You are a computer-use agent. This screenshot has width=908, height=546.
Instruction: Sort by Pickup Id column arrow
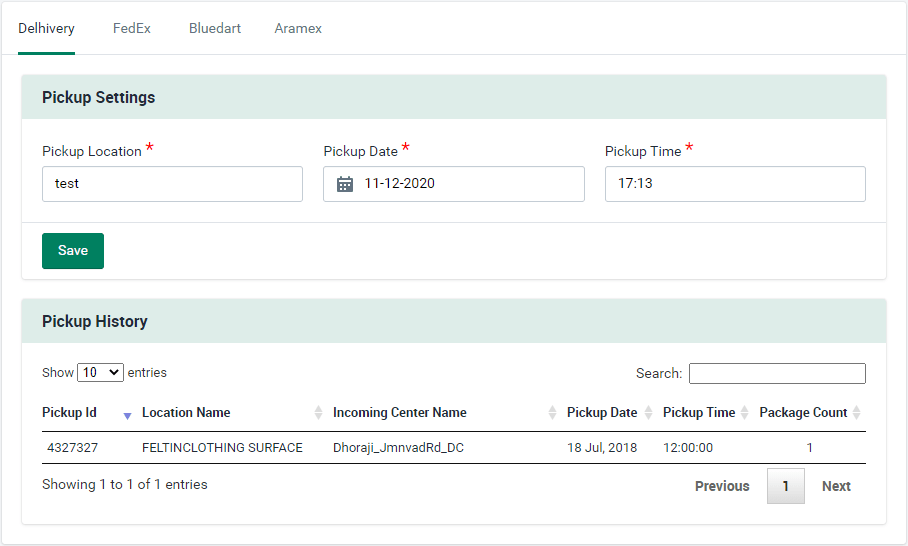(x=127, y=414)
